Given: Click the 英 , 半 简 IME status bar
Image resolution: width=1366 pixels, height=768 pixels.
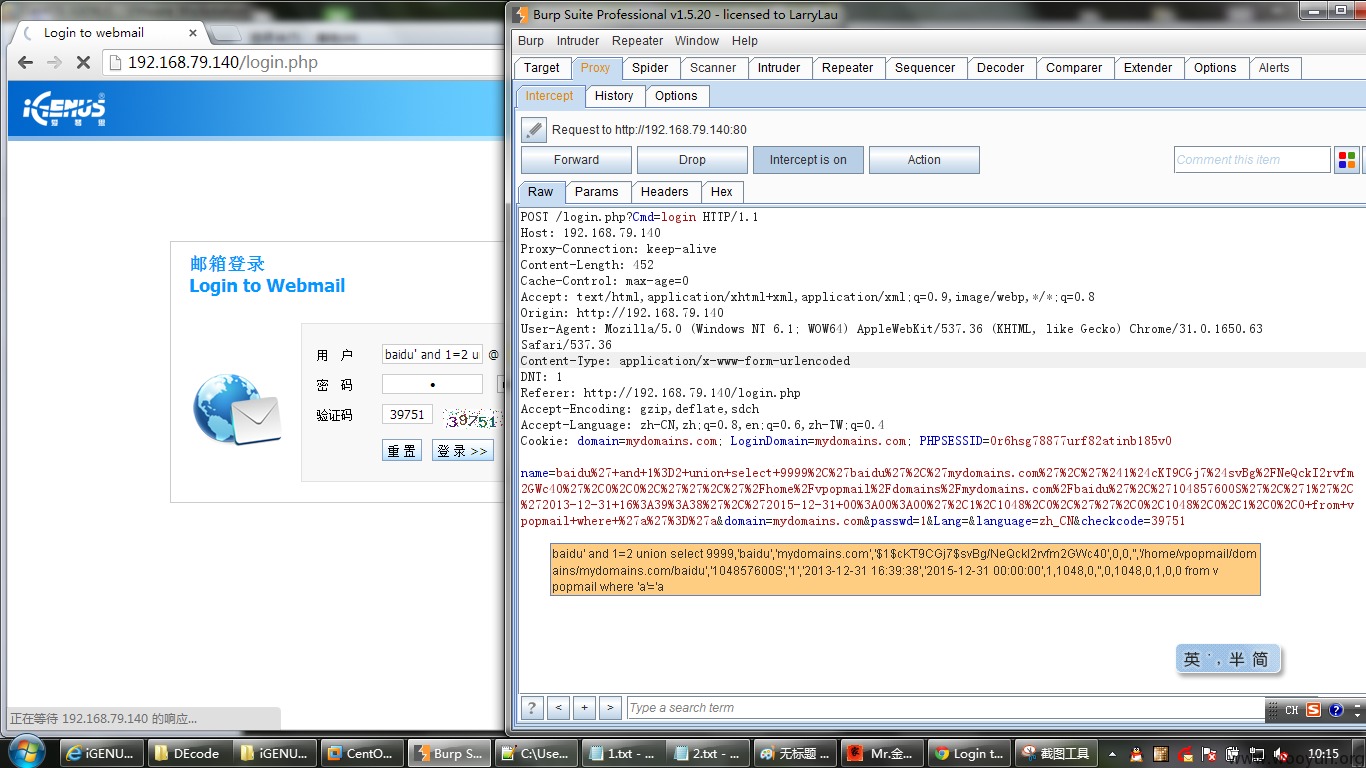Looking at the screenshot, I should tap(1228, 659).
